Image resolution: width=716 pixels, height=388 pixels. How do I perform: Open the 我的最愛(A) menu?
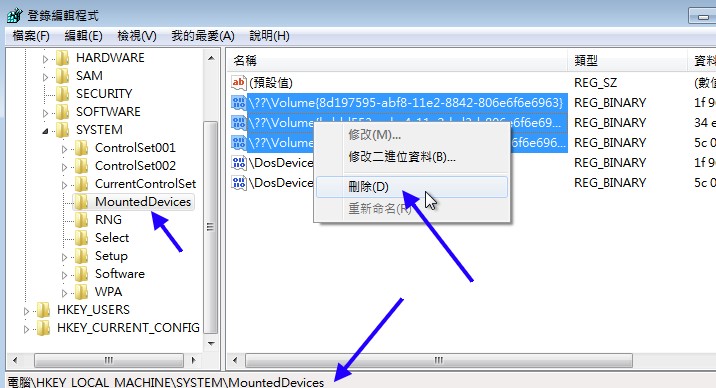(x=203, y=36)
